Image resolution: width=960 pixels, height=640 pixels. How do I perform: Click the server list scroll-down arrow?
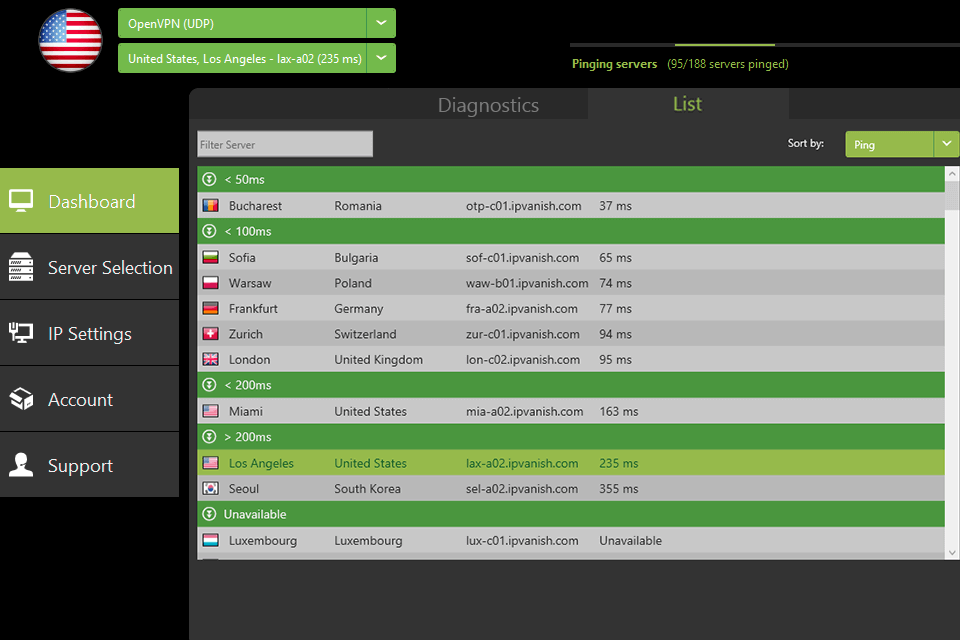click(x=952, y=552)
